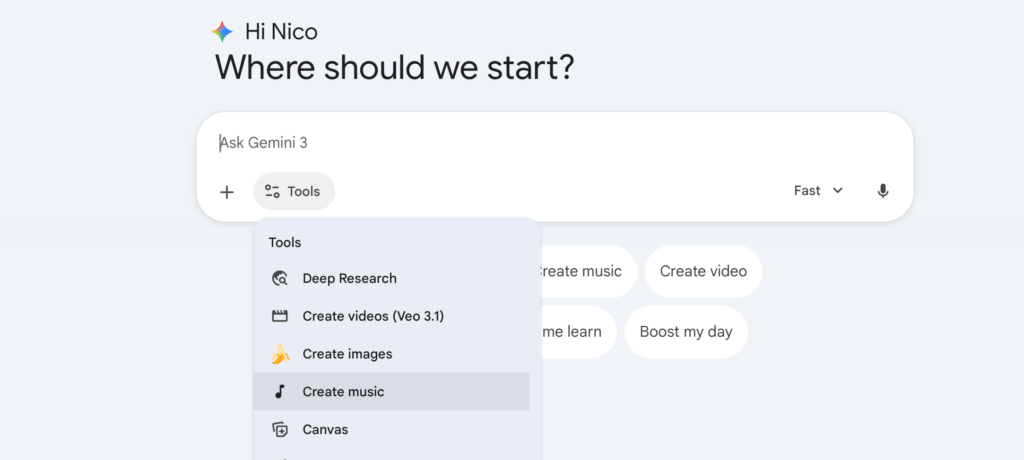Activate the microphone voice input icon
This screenshot has height=460, width=1024.
[x=882, y=191]
